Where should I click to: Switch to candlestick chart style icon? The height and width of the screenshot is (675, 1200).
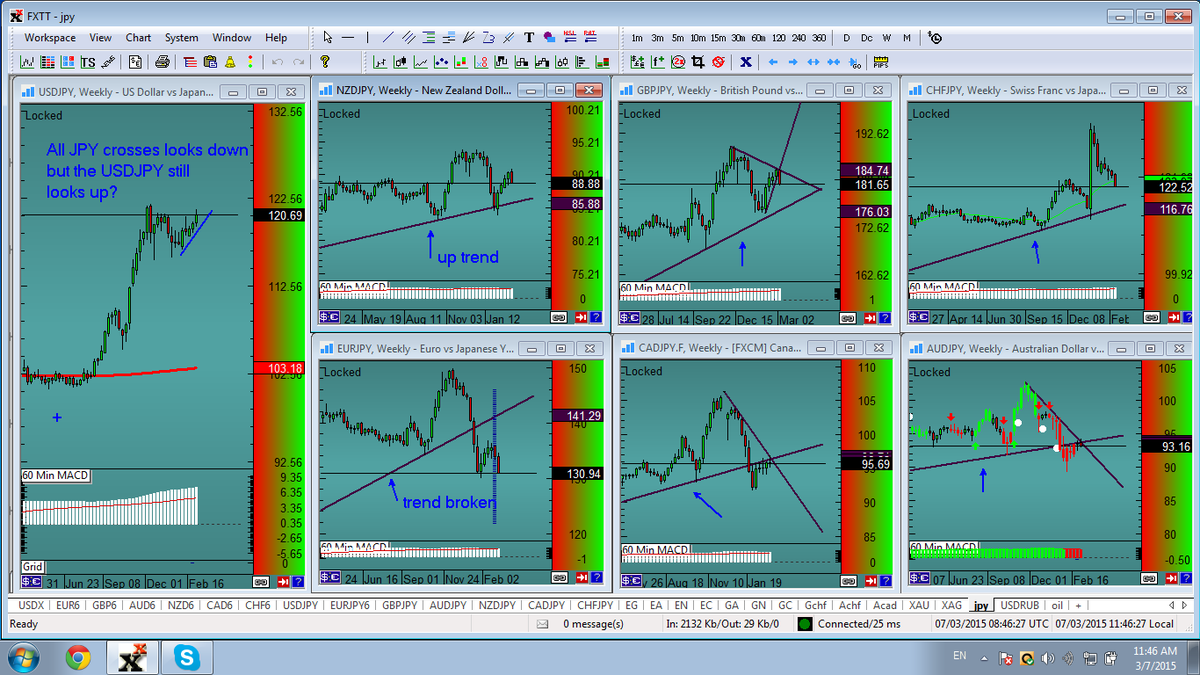point(401,62)
